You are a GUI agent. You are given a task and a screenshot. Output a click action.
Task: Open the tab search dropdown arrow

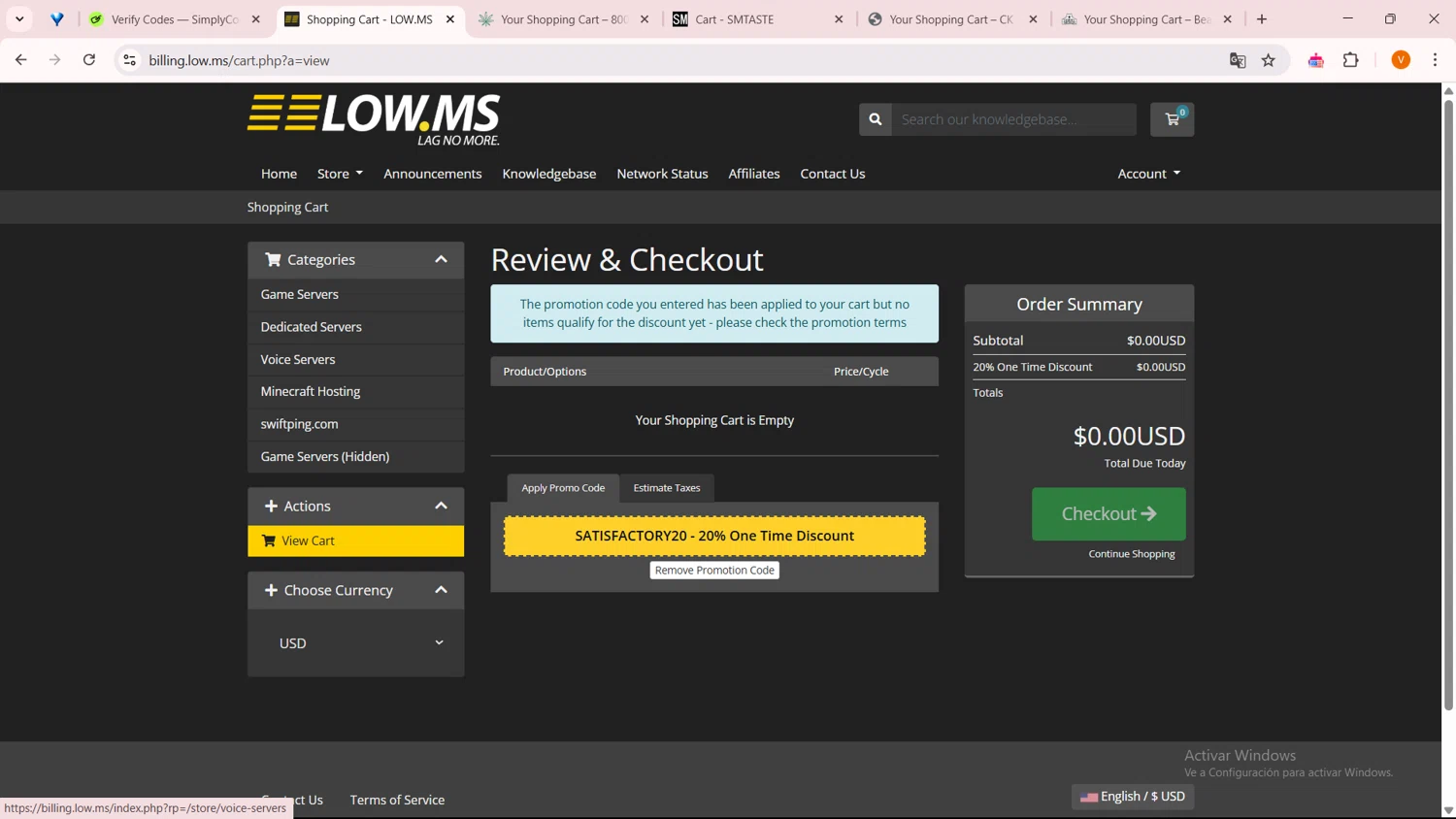[19, 19]
